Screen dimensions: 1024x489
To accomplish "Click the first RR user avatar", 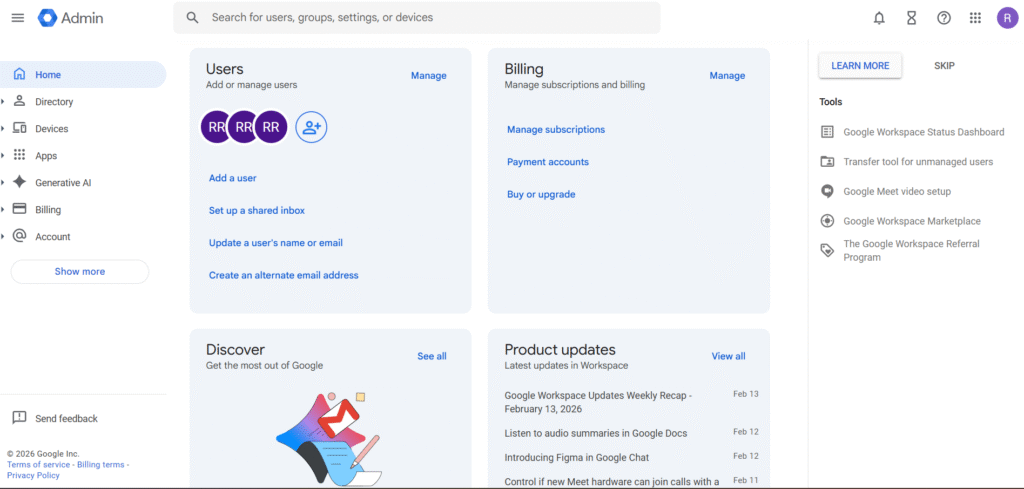I will (216, 127).
